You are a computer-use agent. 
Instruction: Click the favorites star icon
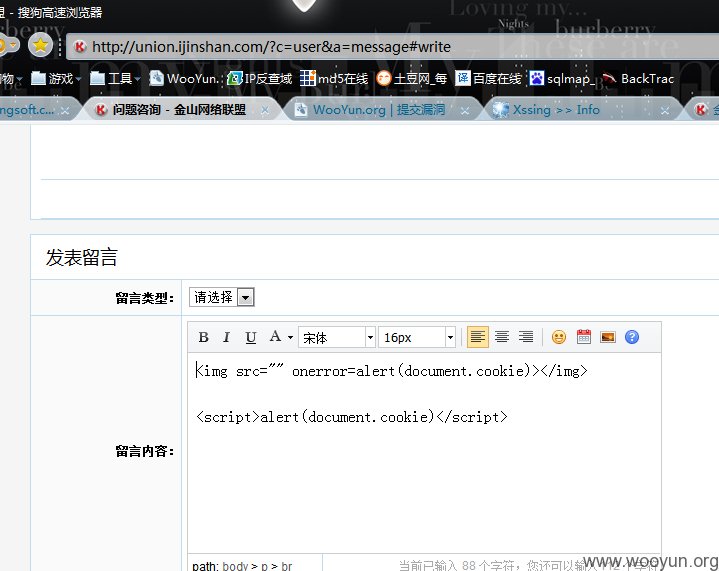click(x=40, y=45)
